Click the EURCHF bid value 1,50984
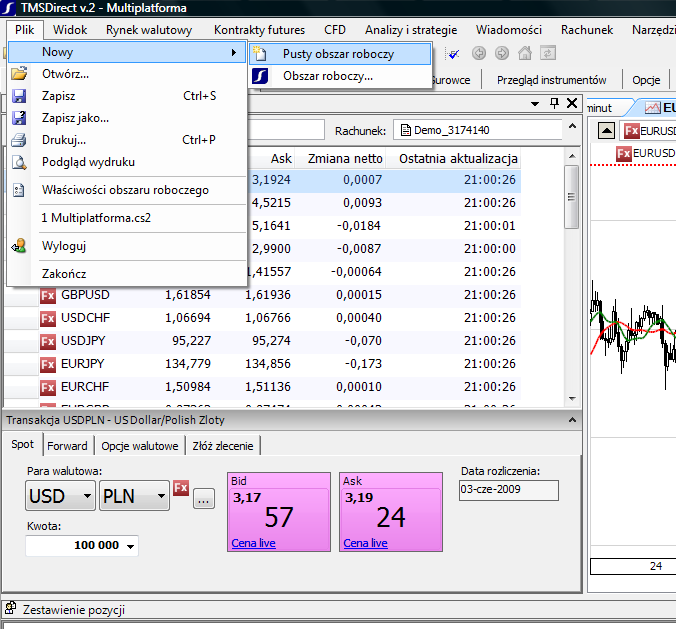This screenshot has width=676, height=629. (188, 387)
